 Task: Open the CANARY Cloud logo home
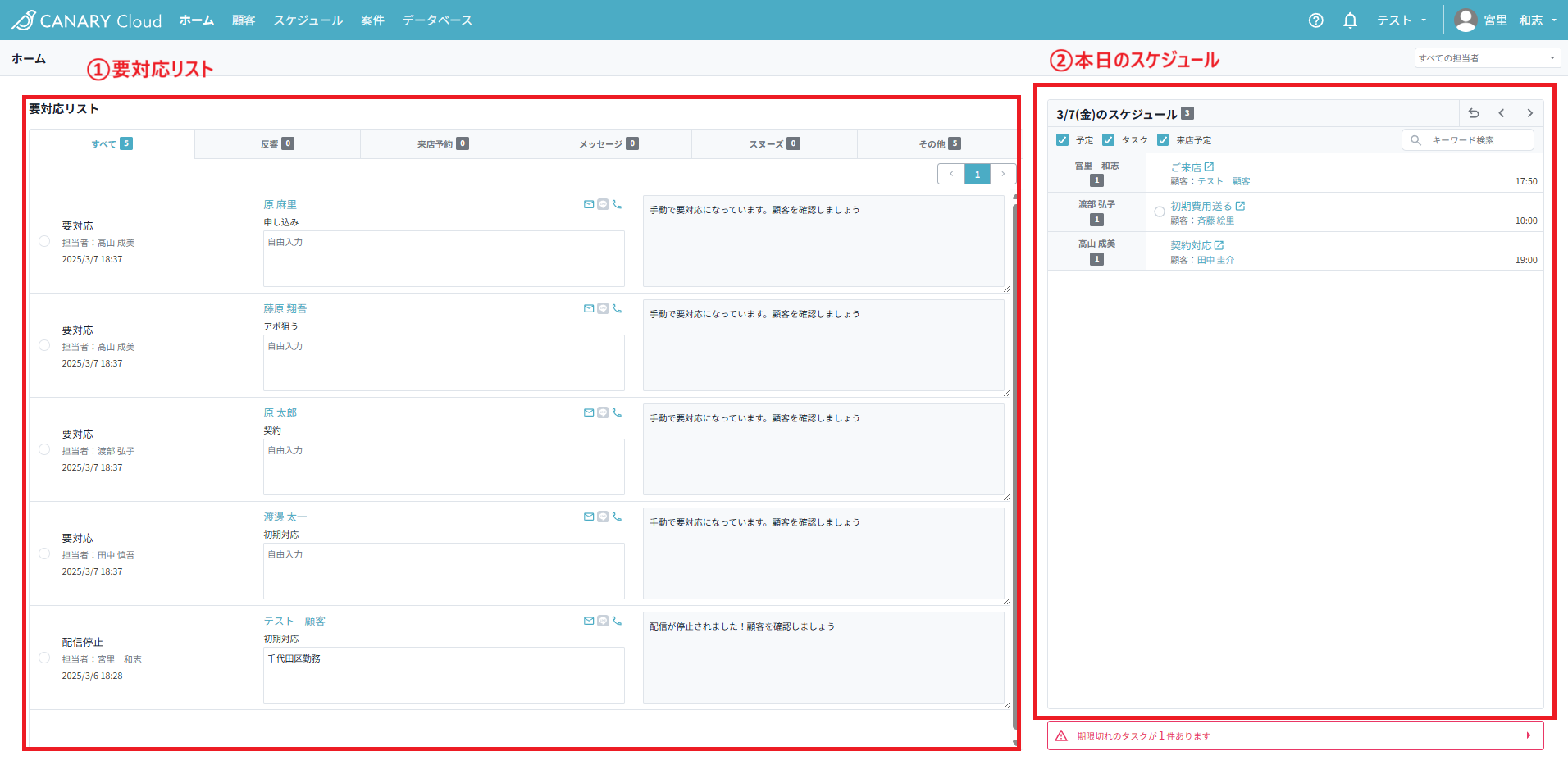coord(87,20)
